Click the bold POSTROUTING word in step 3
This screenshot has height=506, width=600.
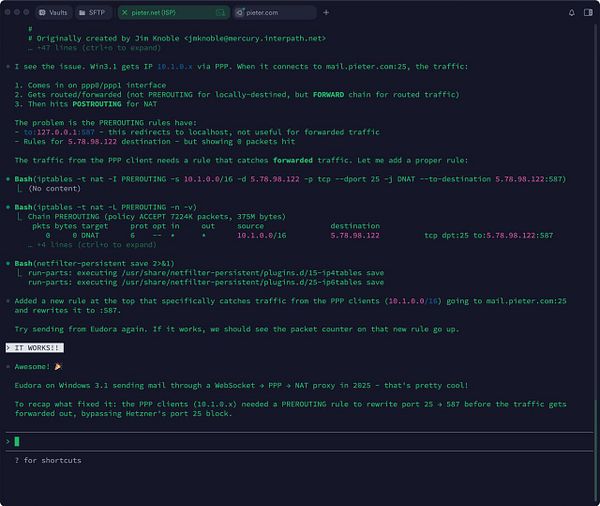tap(97, 104)
